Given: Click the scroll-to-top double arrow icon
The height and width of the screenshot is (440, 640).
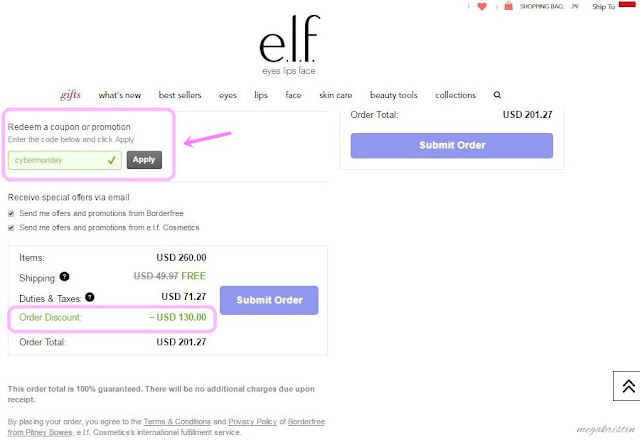Looking at the screenshot, I should point(627,387).
